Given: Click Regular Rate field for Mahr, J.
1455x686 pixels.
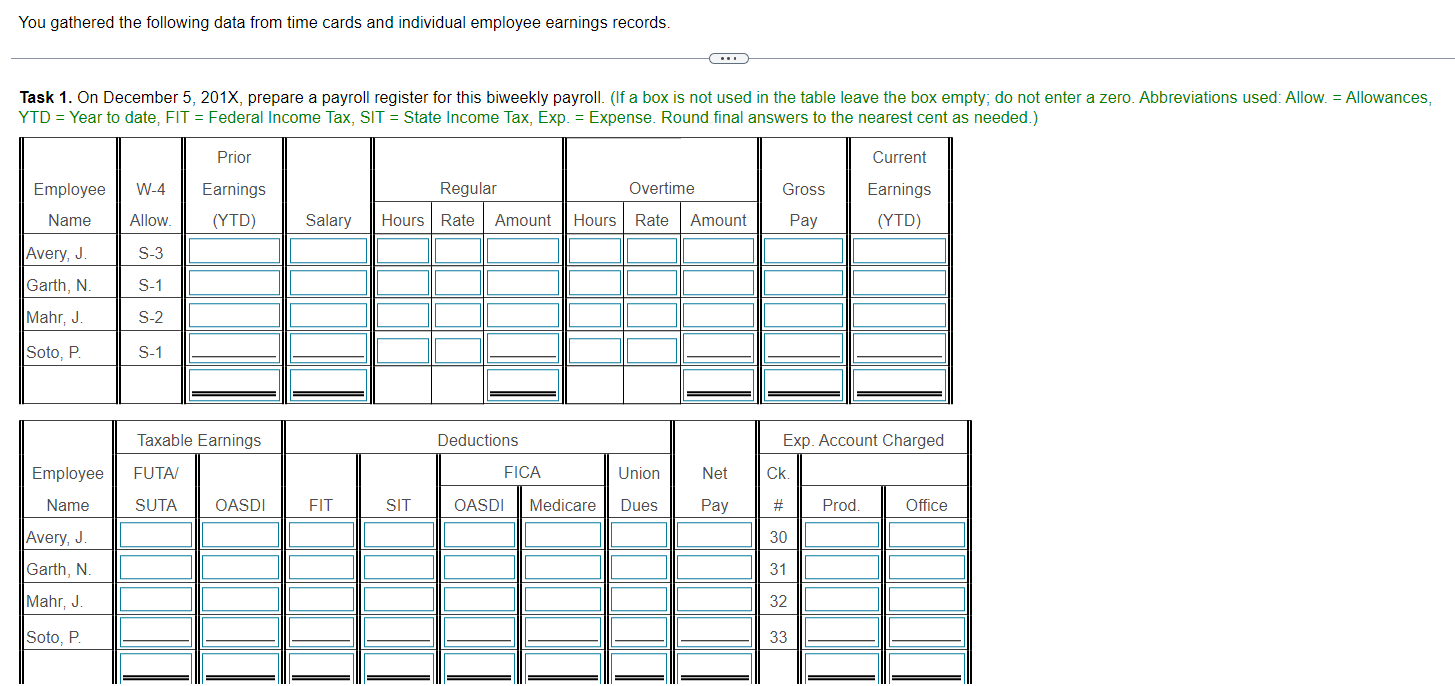Looking at the screenshot, I should pos(457,314).
